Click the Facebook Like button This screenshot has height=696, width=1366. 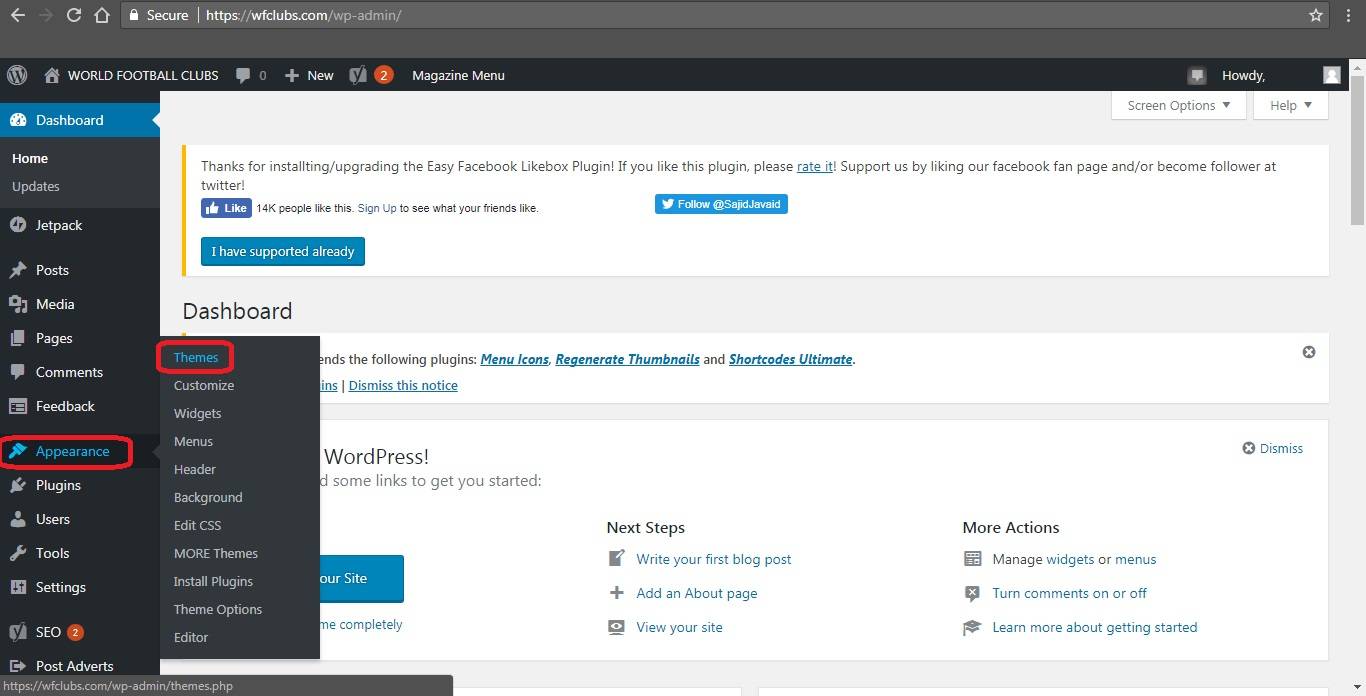pos(226,208)
